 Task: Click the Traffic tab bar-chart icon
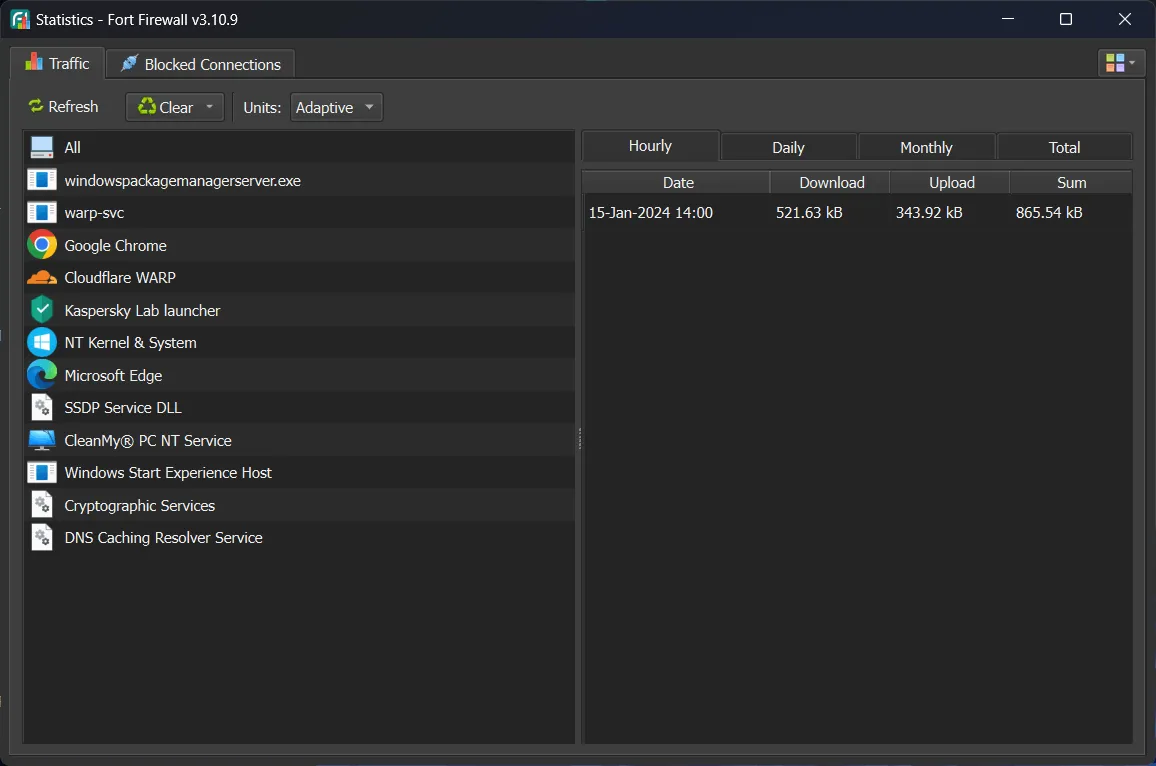click(34, 62)
